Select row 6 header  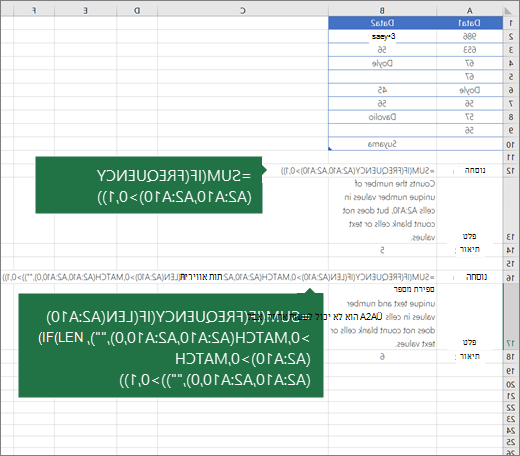tap(511, 90)
